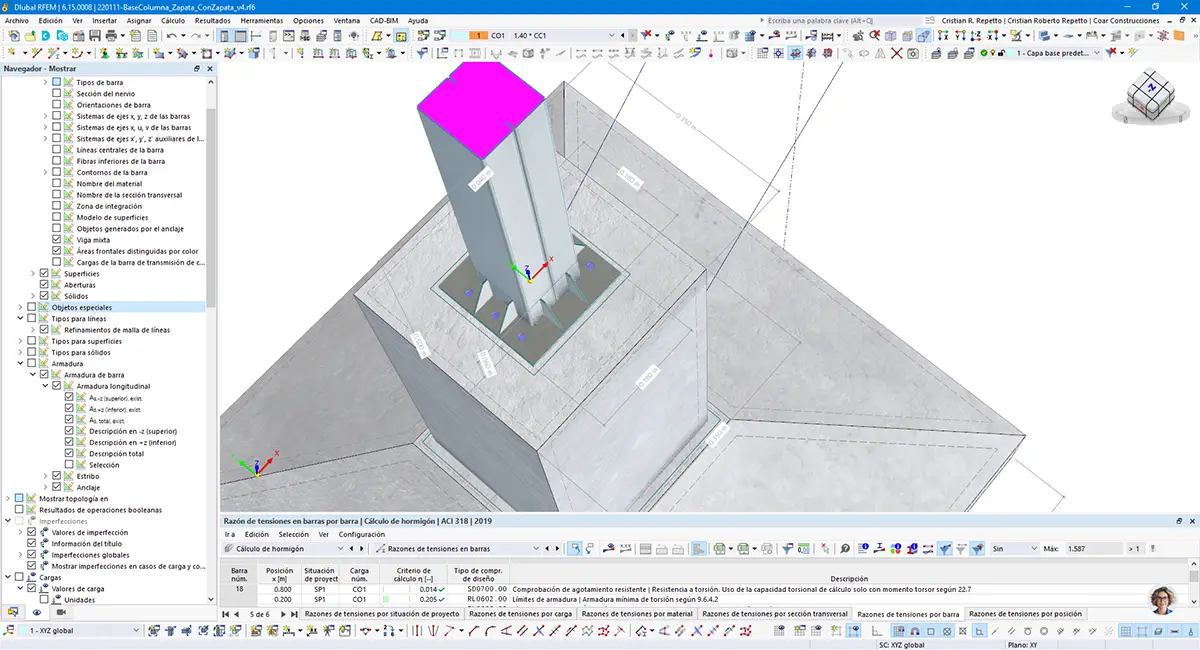Expand the Anclaje tree node
The image size is (1200, 650).
[45, 488]
